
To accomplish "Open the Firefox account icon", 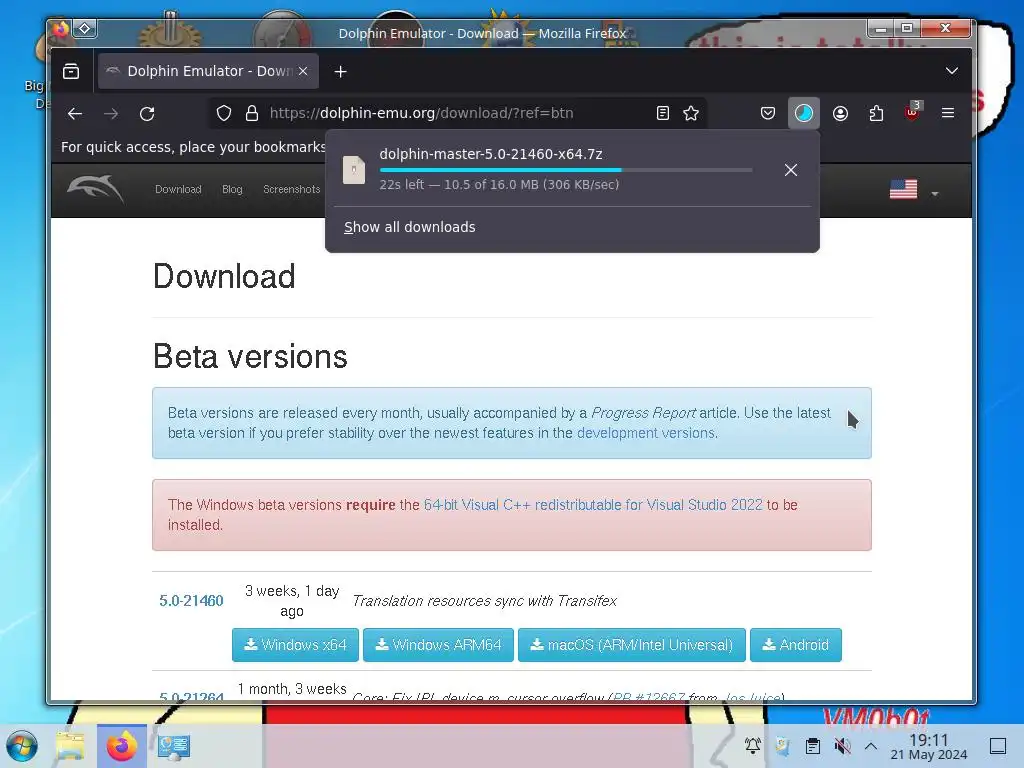I will pyautogui.click(x=840, y=114).
